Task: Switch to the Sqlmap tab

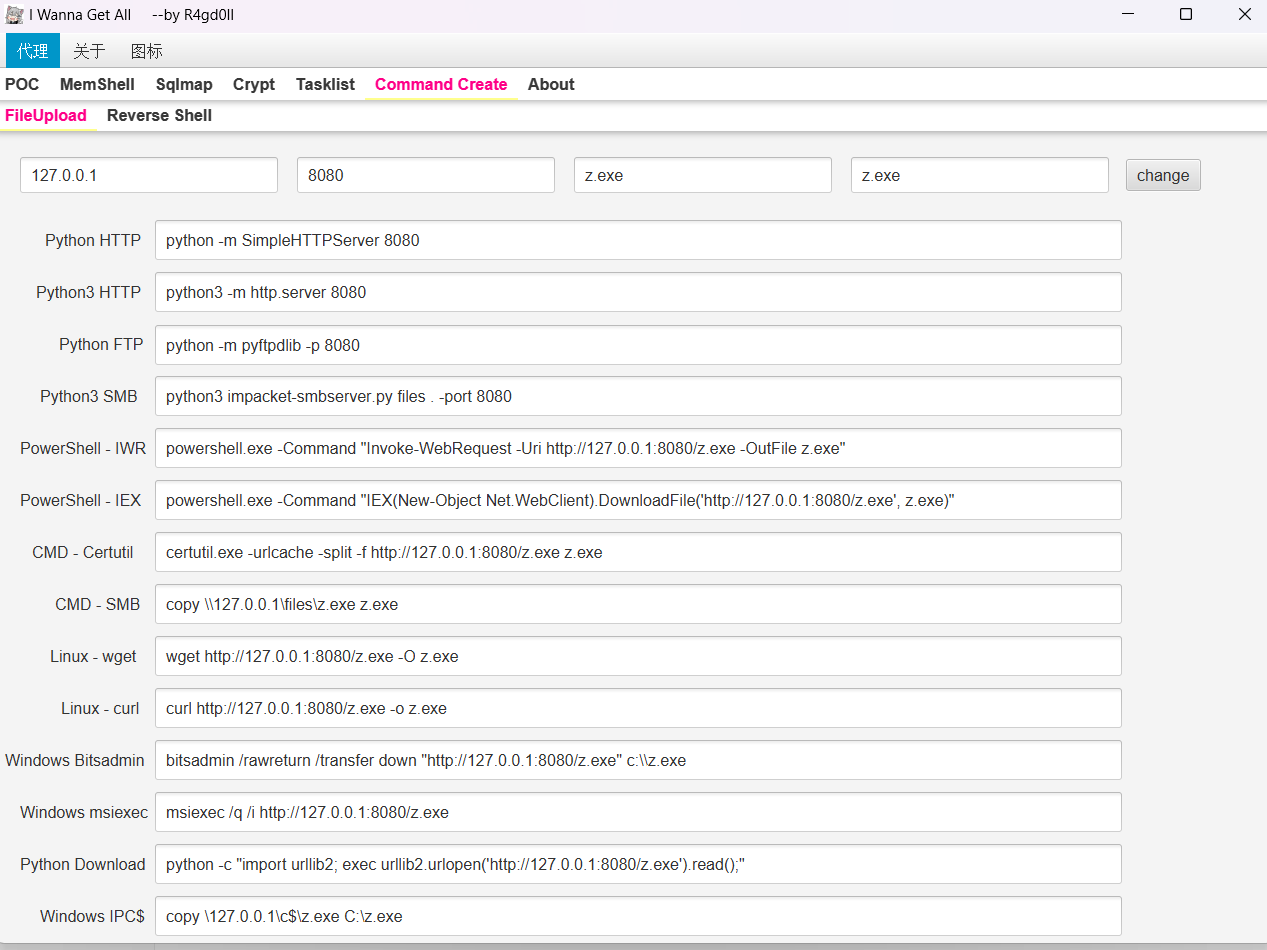Action: click(184, 84)
